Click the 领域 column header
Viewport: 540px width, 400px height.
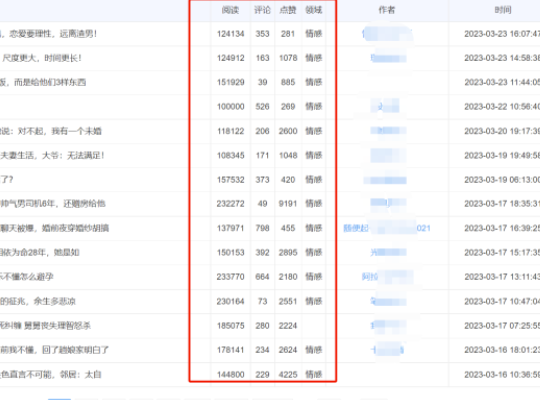tap(314, 10)
